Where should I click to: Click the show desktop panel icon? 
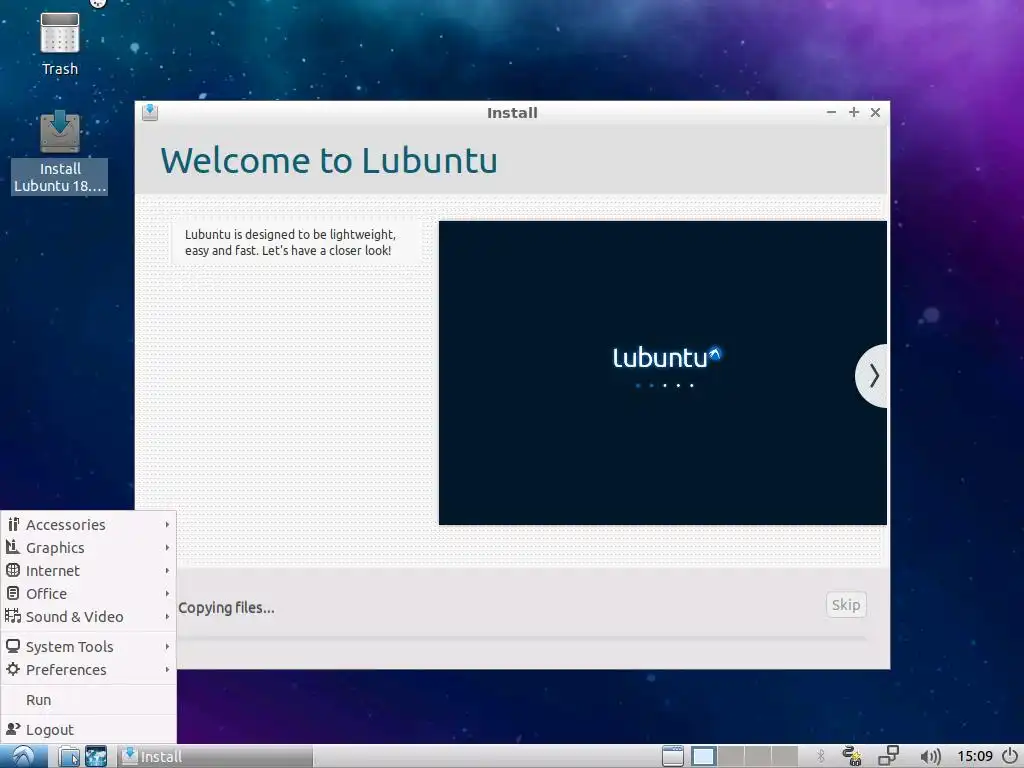pos(673,756)
